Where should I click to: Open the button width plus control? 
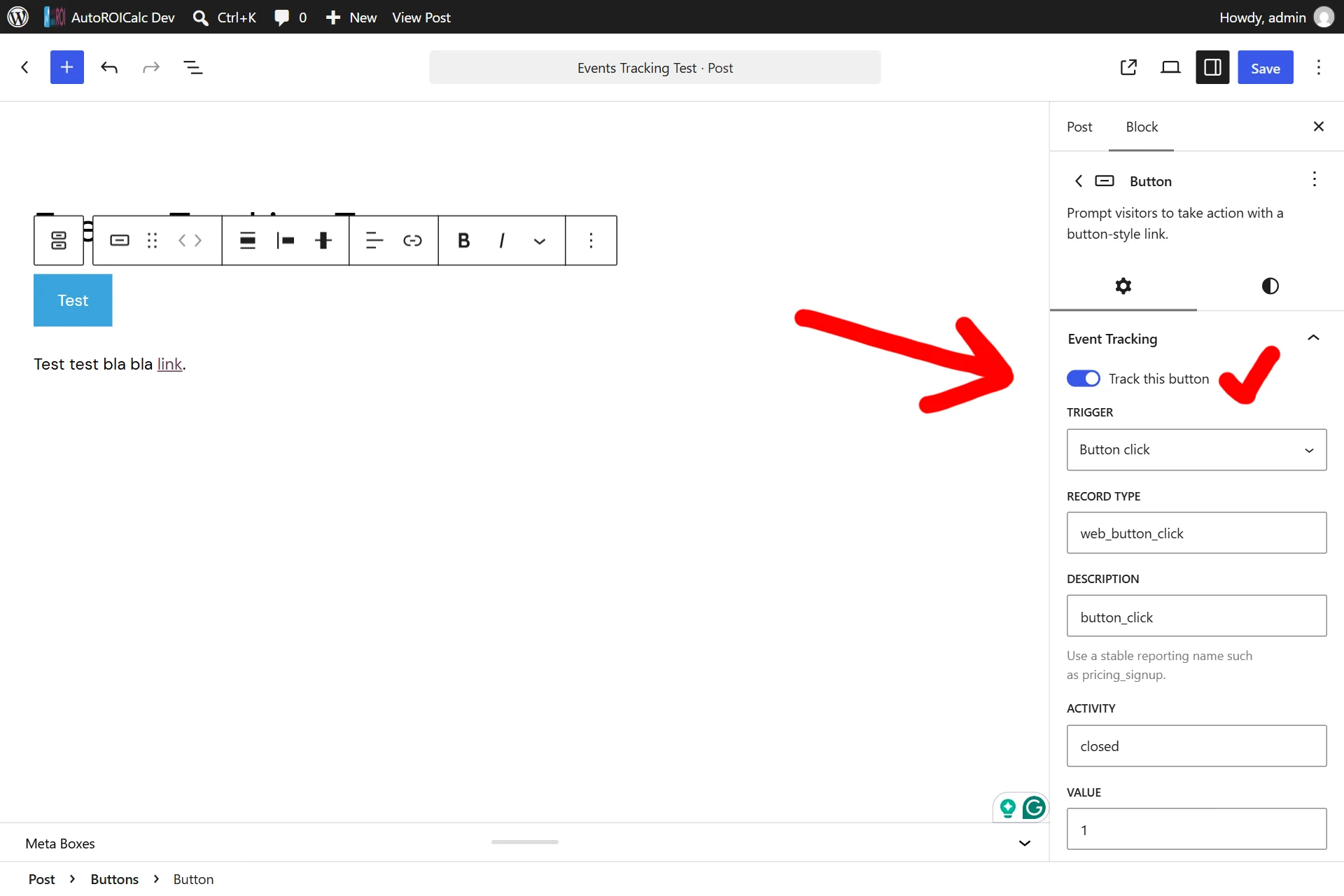[x=323, y=241]
